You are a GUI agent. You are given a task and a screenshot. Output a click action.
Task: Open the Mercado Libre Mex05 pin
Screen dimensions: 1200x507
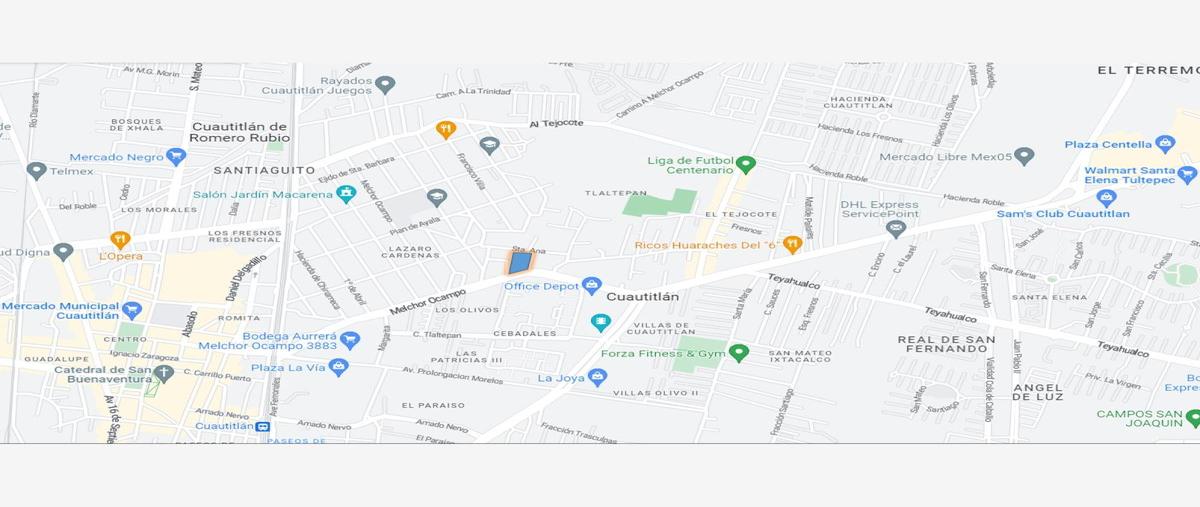(x=1023, y=156)
